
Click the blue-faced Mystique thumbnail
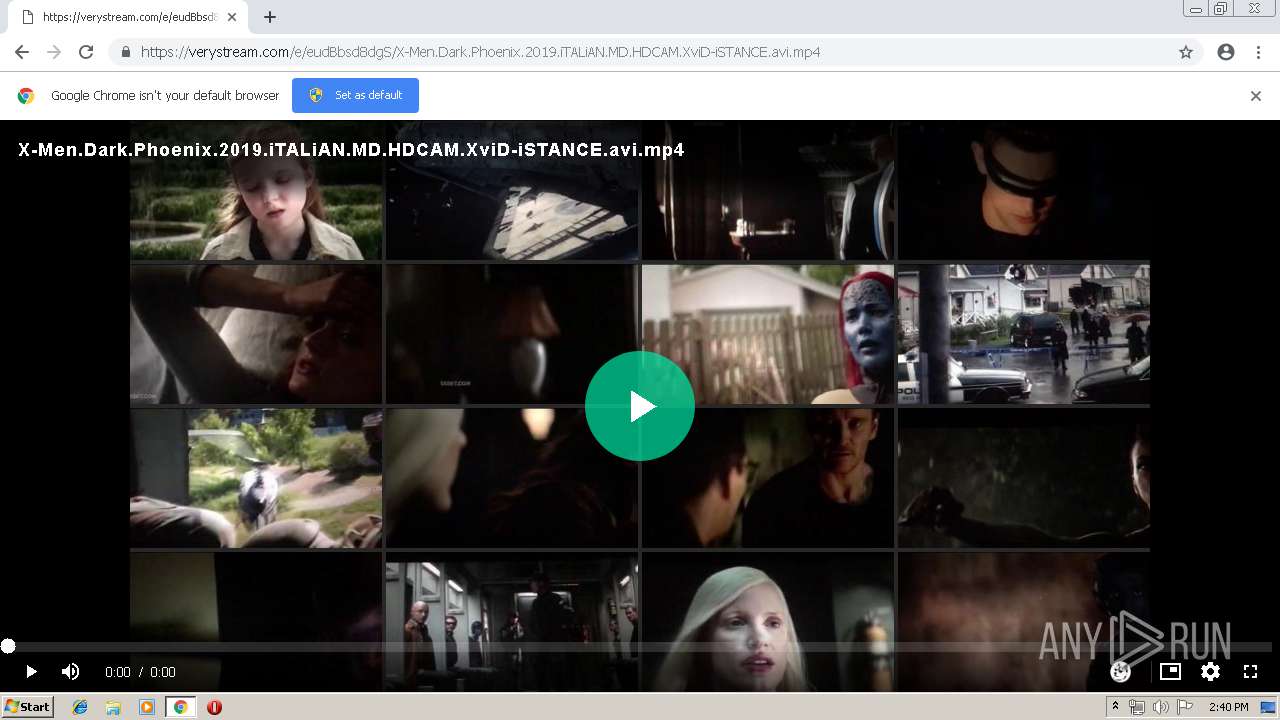[768, 334]
